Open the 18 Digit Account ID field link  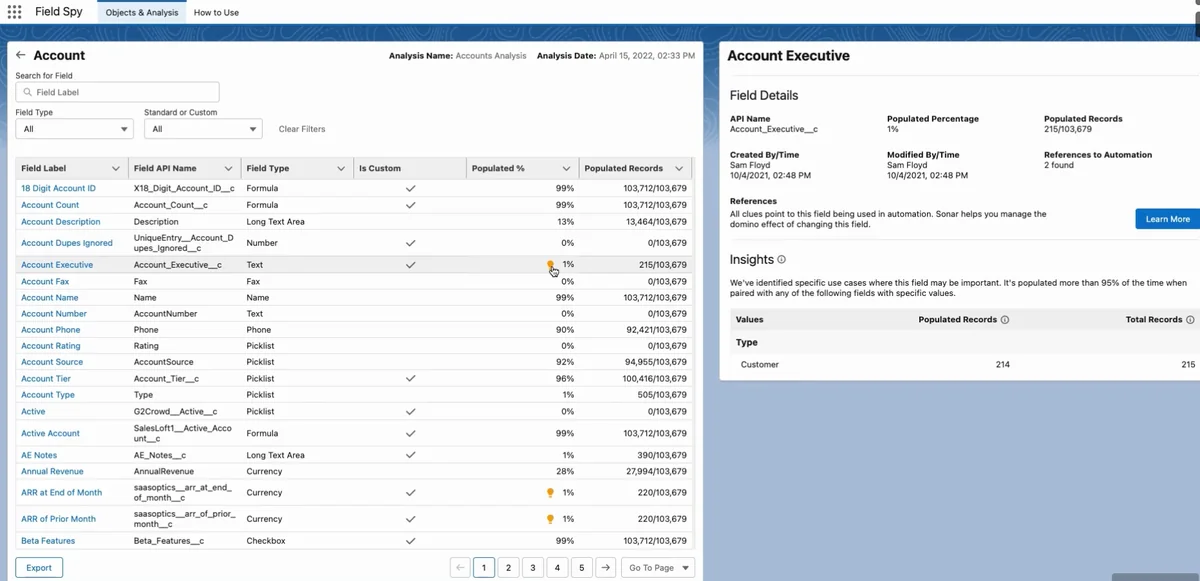[x=59, y=188]
